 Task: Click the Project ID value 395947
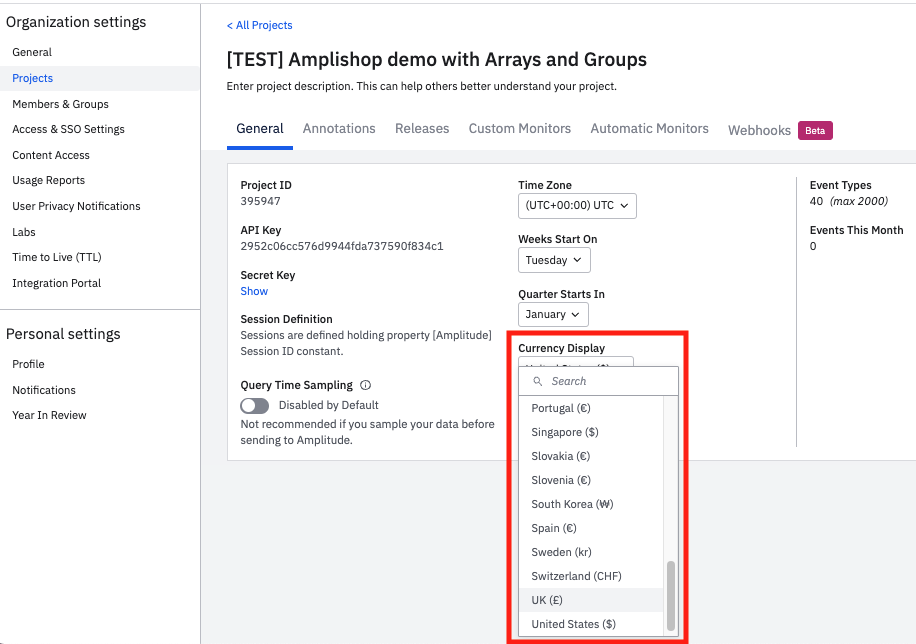coord(261,201)
